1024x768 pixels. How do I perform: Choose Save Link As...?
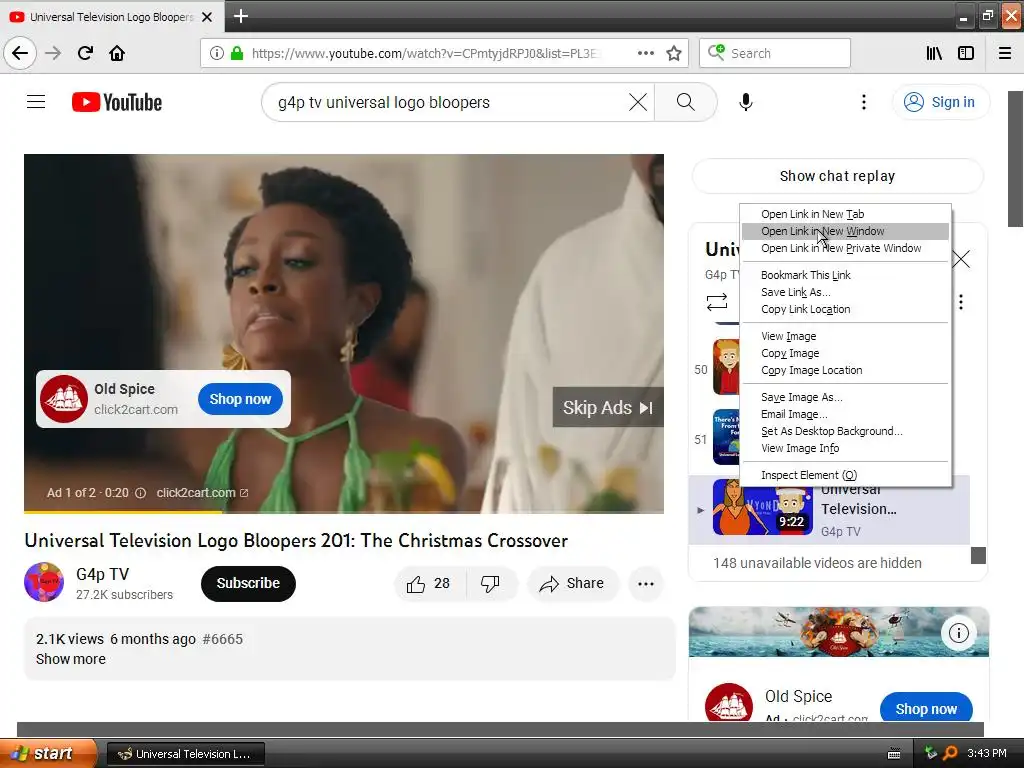click(845, 292)
